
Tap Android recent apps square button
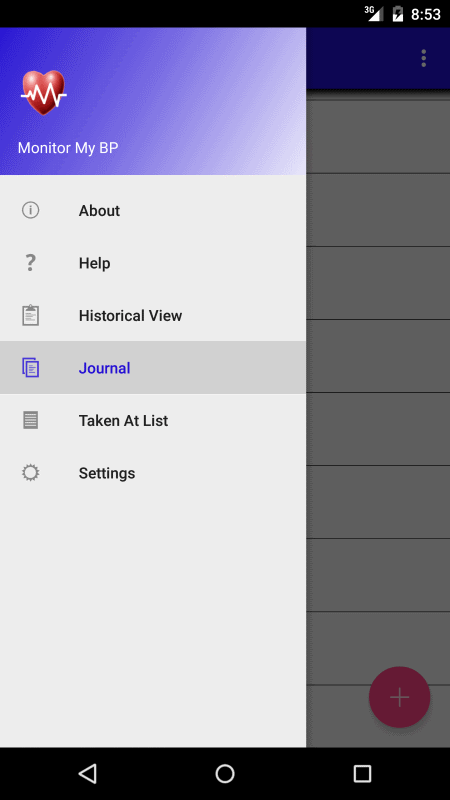(362, 773)
